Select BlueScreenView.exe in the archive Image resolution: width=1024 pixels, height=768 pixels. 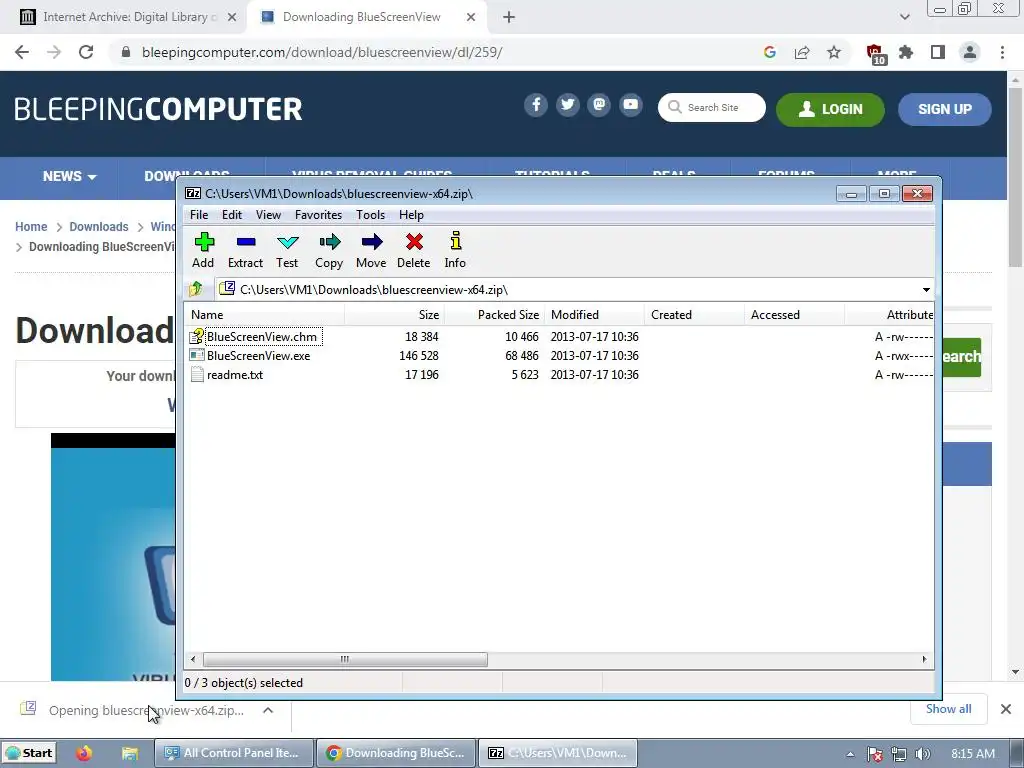258,356
